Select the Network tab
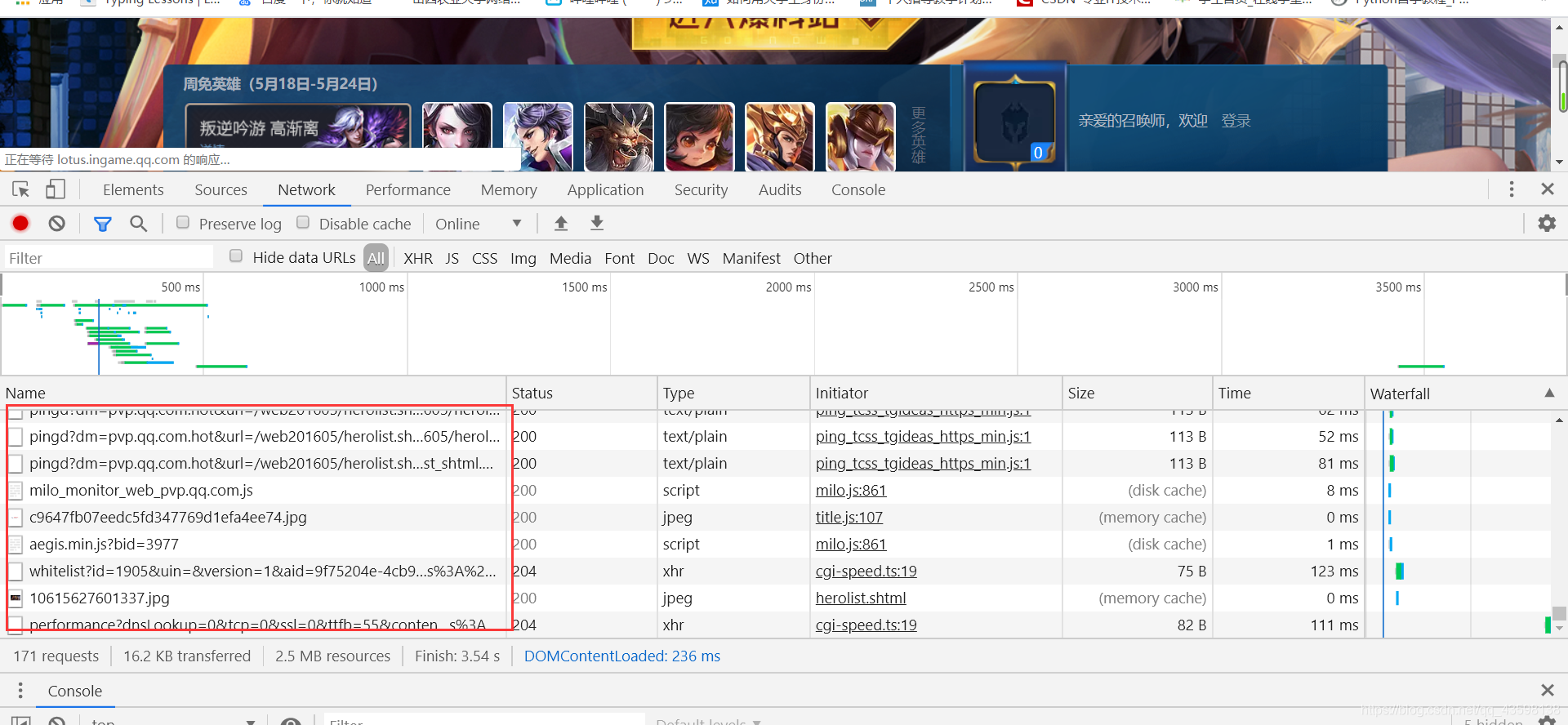1568x725 pixels. pos(306,189)
